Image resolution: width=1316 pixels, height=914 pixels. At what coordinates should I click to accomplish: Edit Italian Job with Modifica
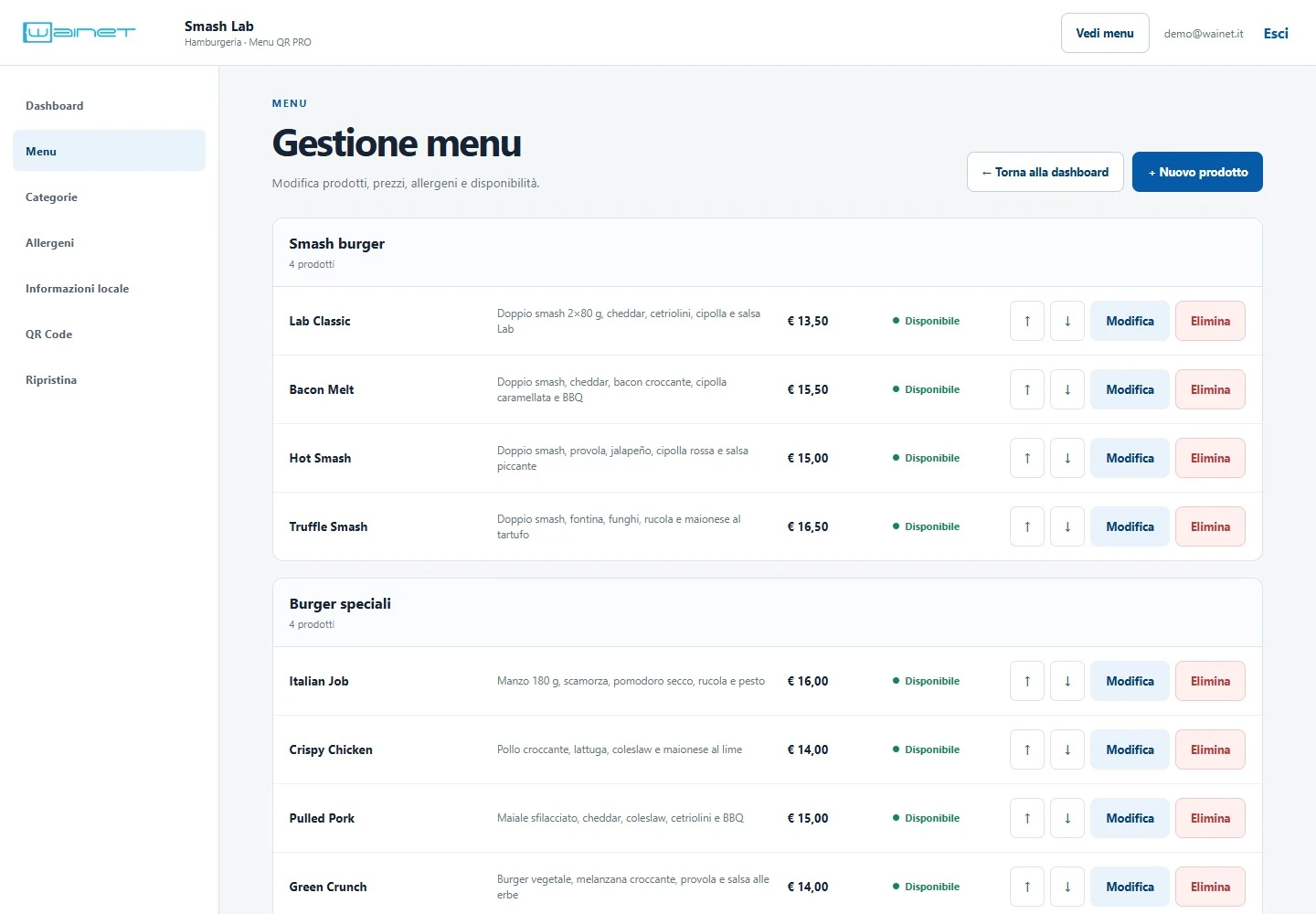tap(1130, 681)
